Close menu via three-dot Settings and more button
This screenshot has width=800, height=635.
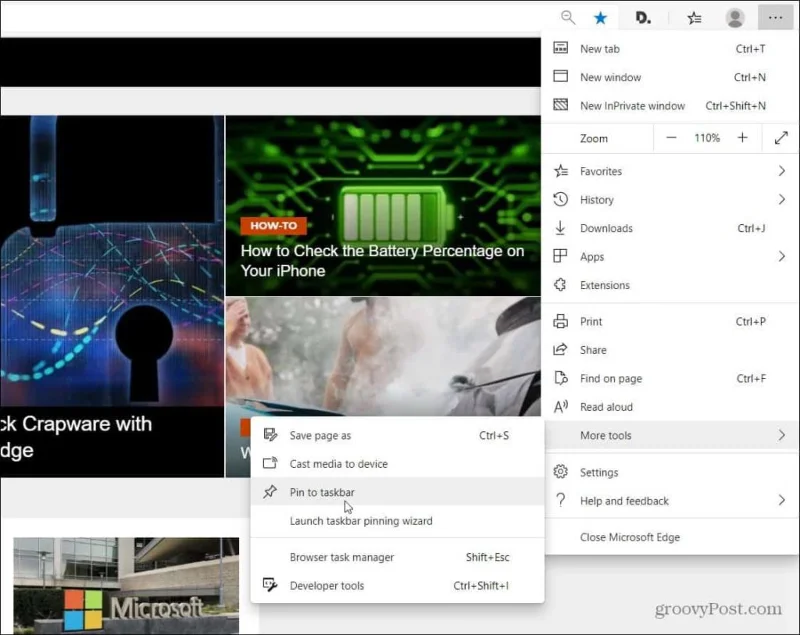point(775,18)
